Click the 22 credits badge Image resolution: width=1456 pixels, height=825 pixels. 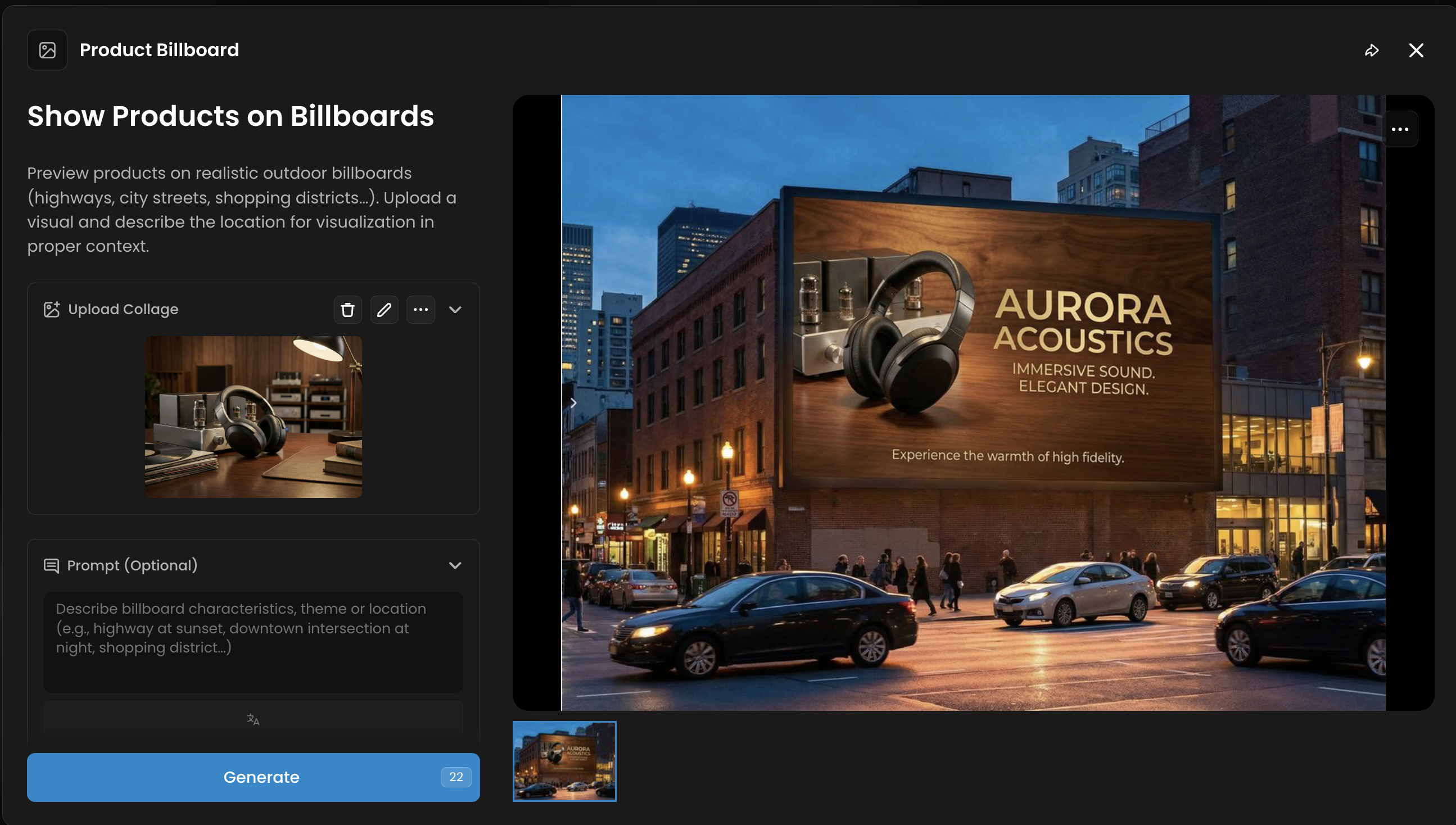456,777
